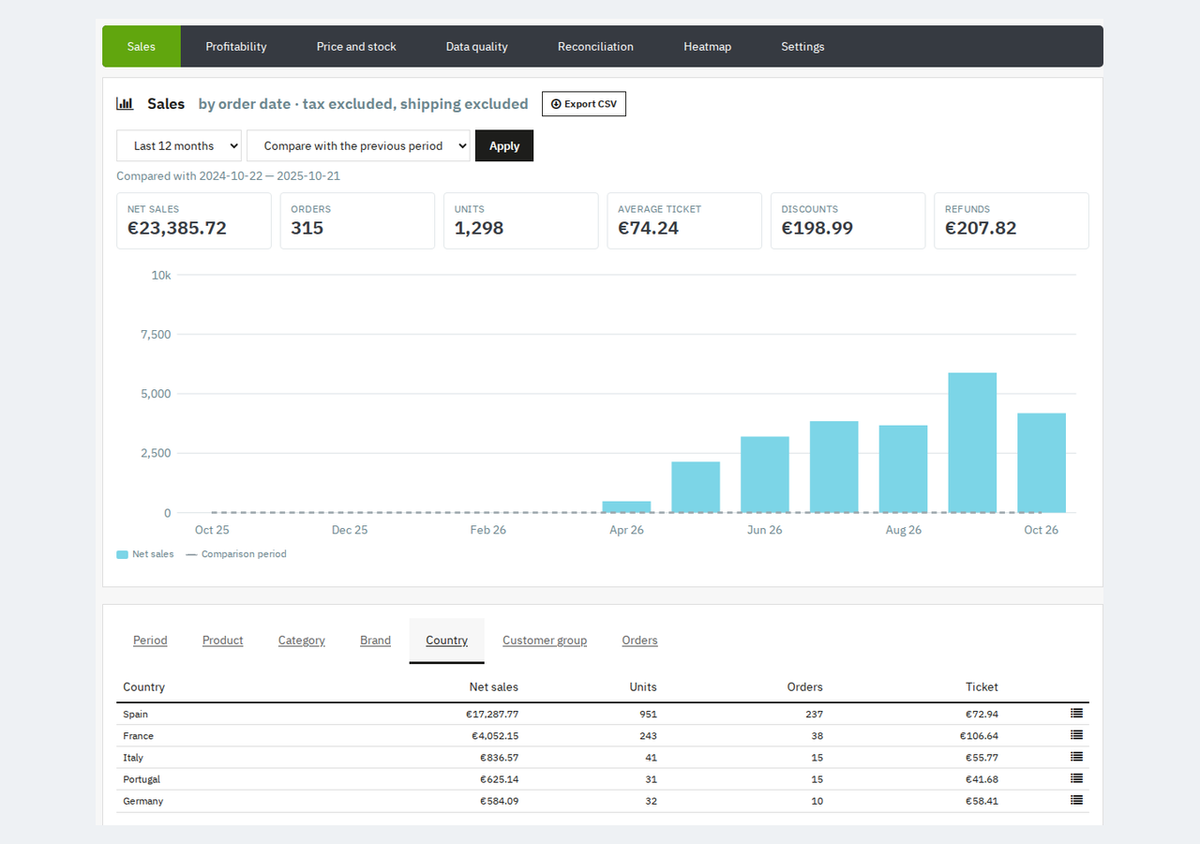Click the tallest September net sales bar
Viewport: 1200px width, 844px height.
click(x=972, y=443)
